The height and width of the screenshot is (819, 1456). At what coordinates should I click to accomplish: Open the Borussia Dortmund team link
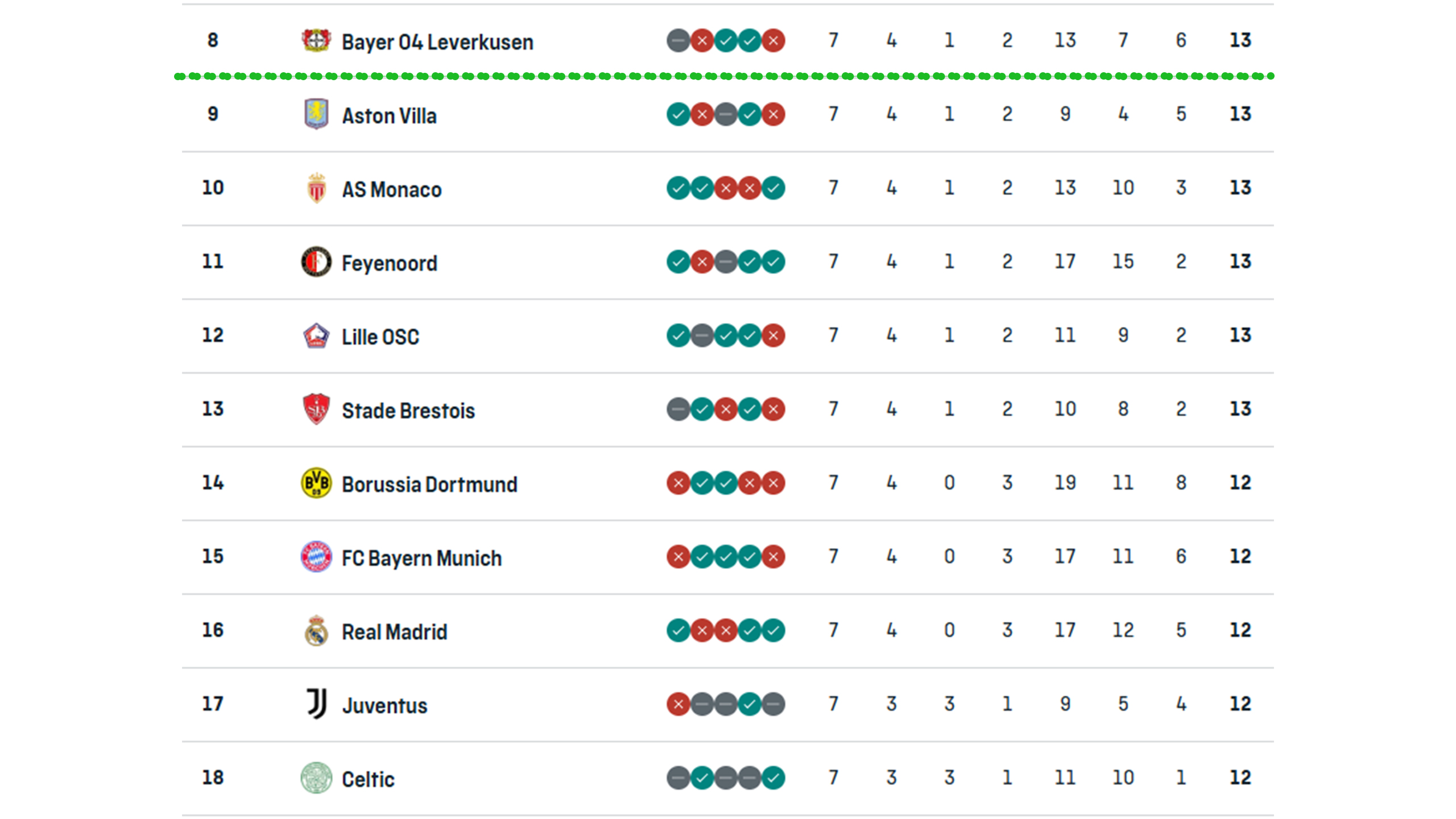429,485
